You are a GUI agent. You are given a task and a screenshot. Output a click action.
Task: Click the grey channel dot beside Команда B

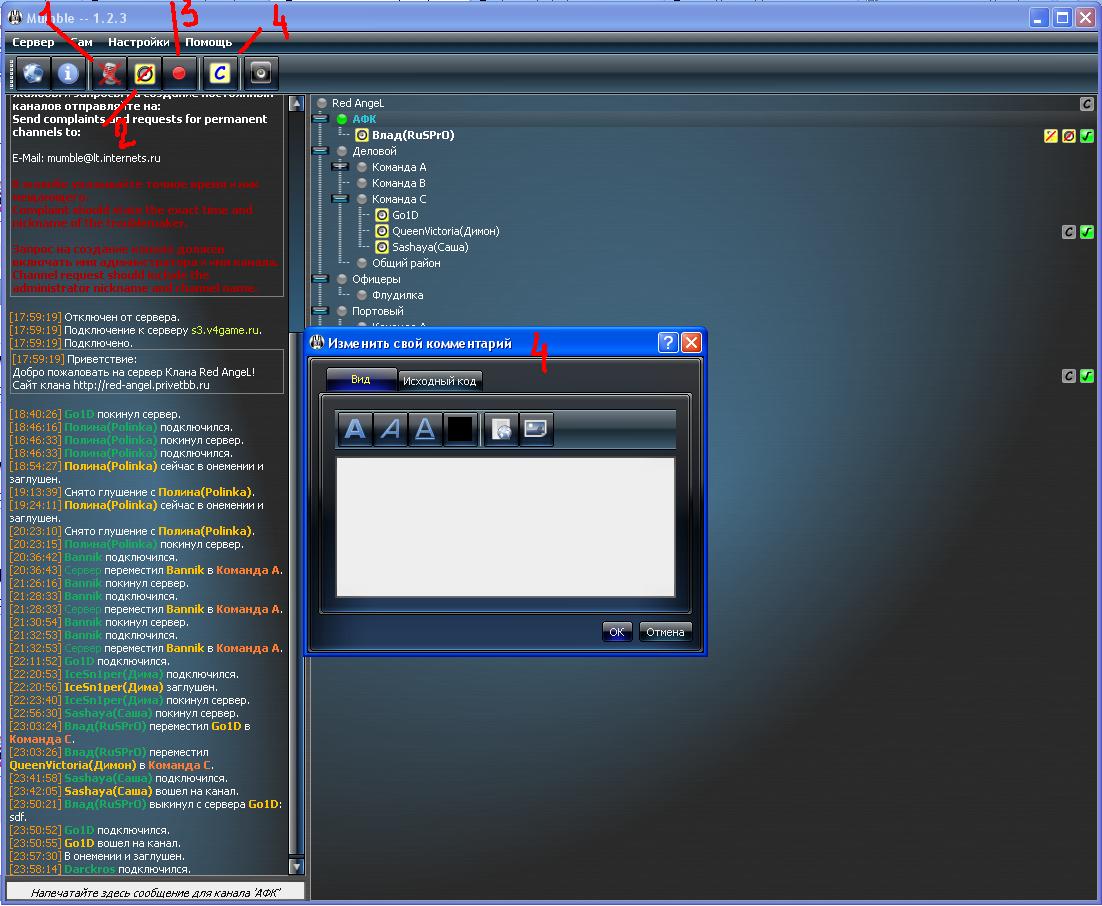[x=362, y=183]
